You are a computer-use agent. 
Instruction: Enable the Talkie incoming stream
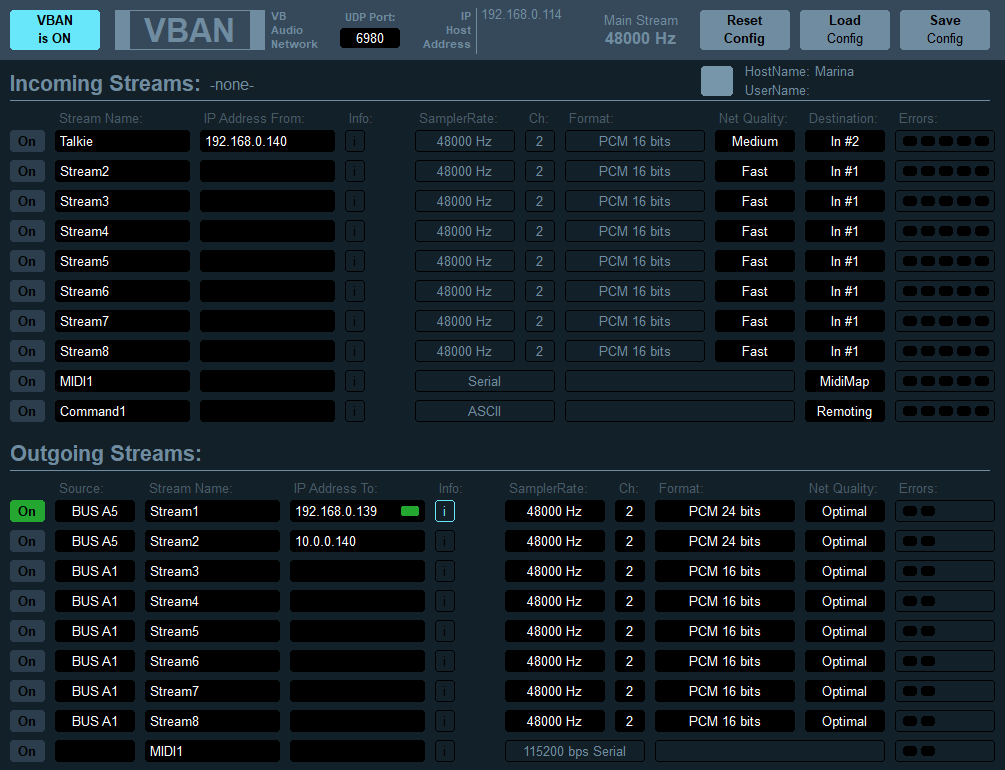click(x=27, y=141)
